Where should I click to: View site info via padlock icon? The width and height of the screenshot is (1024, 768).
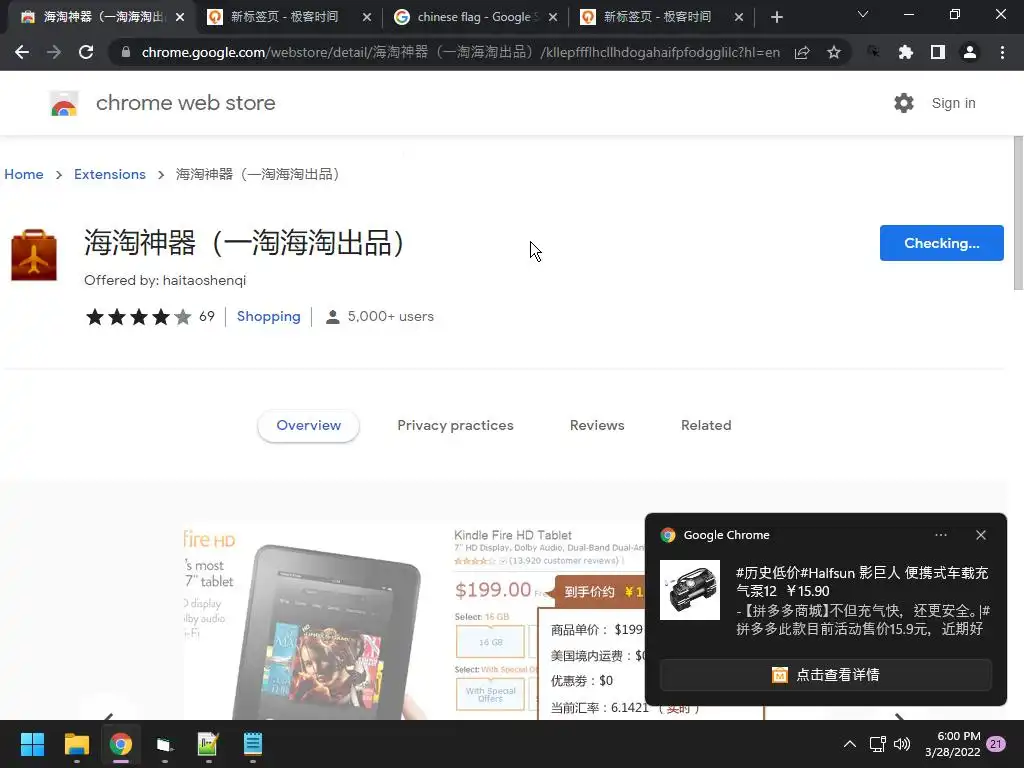tap(126, 52)
